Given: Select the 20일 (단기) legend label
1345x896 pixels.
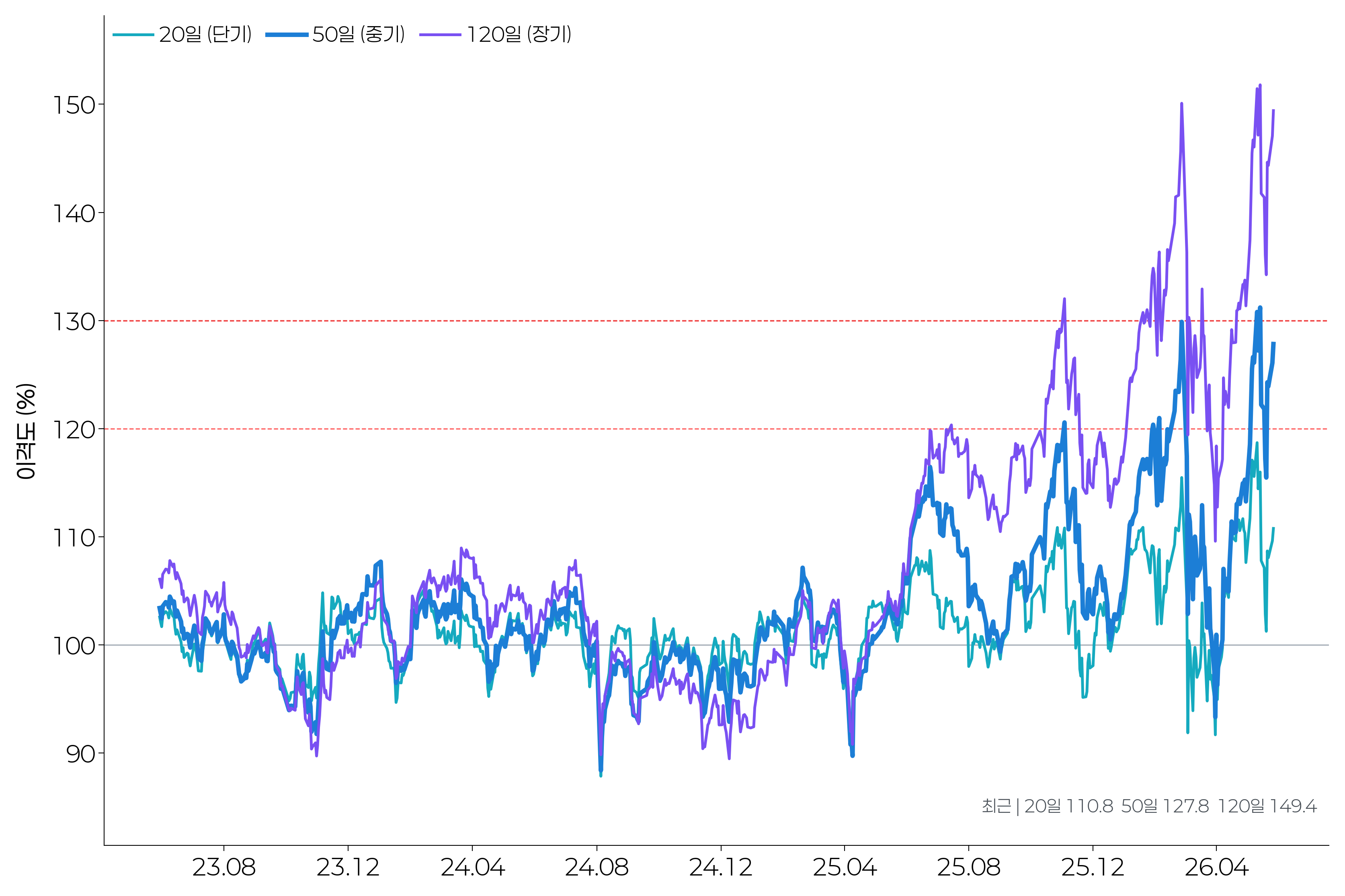Looking at the screenshot, I should click(205, 34).
